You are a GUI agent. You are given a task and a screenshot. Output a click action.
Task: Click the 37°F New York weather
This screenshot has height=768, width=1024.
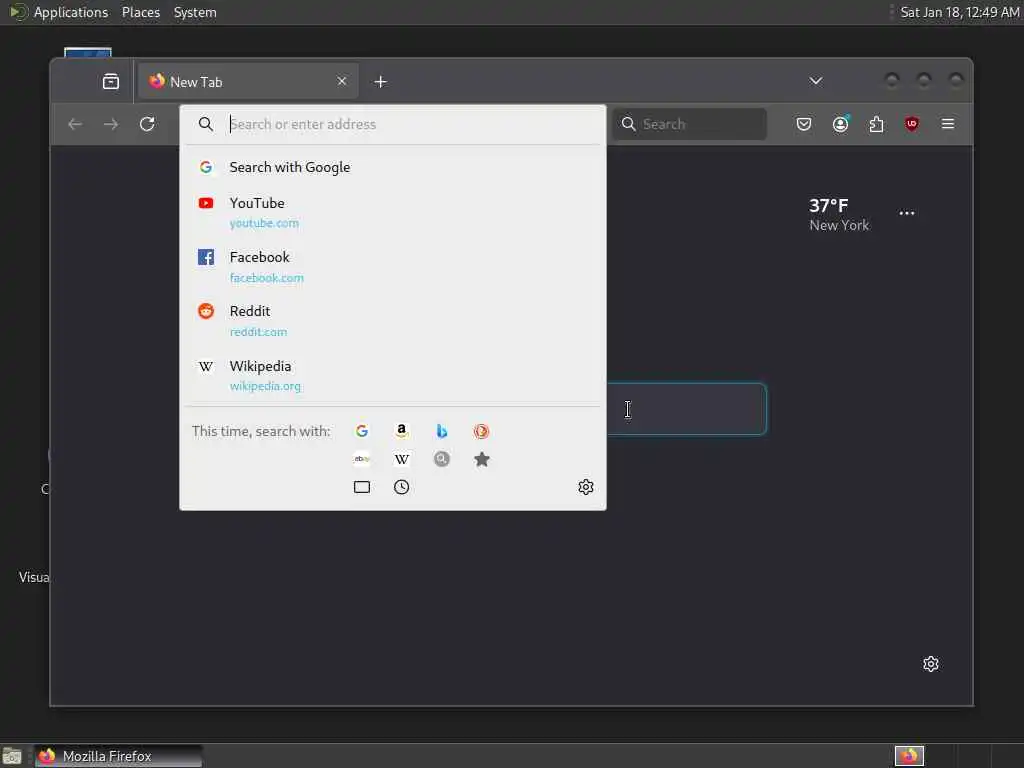click(x=839, y=215)
